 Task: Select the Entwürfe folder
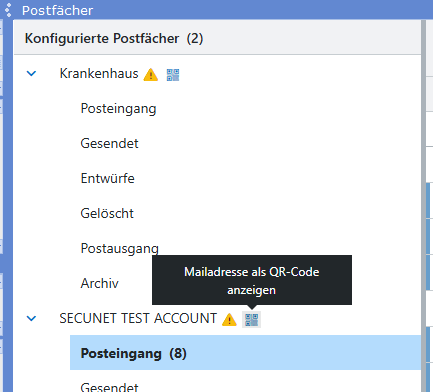(108, 178)
